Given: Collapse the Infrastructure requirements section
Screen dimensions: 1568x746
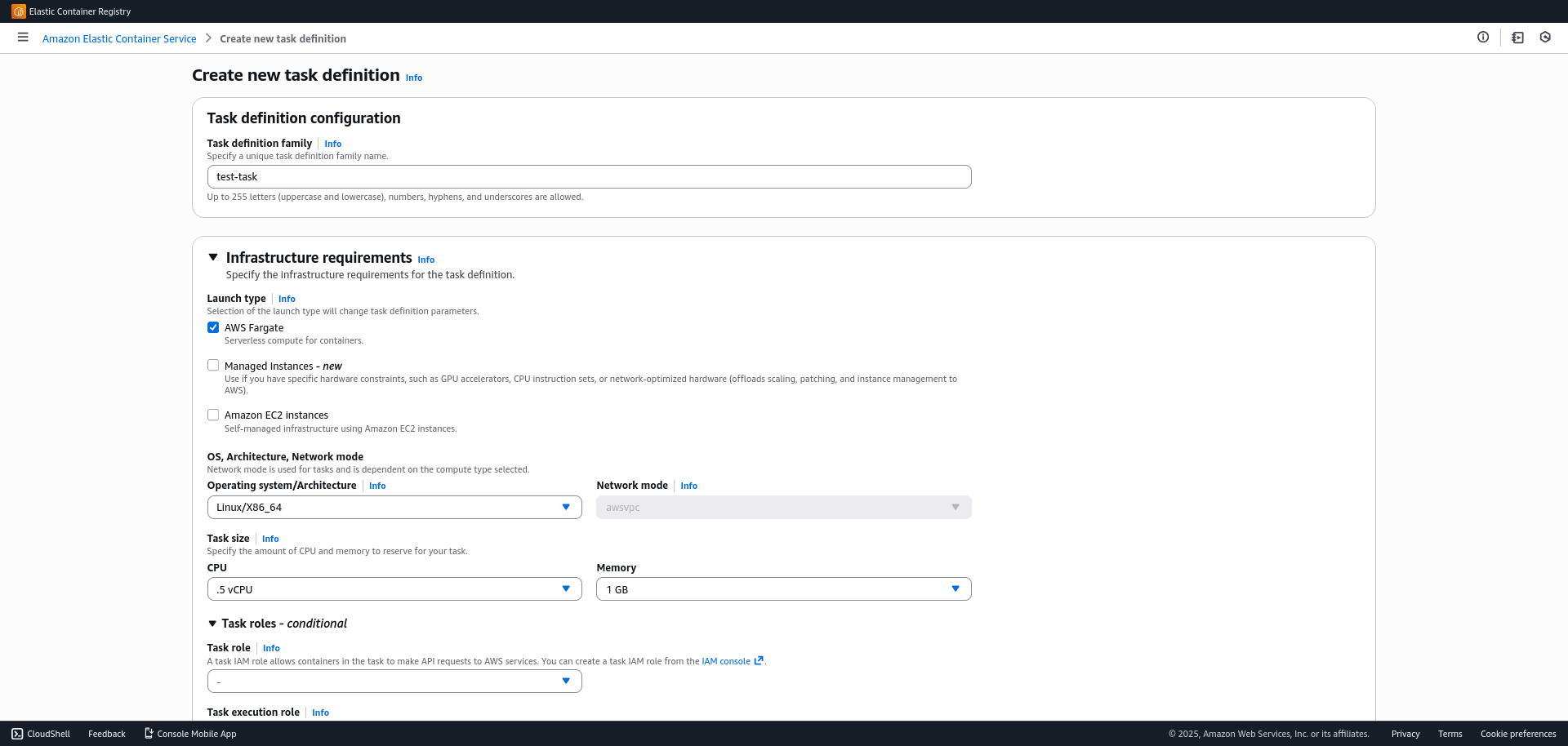Looking at the screenshot, I should [212, 257].
